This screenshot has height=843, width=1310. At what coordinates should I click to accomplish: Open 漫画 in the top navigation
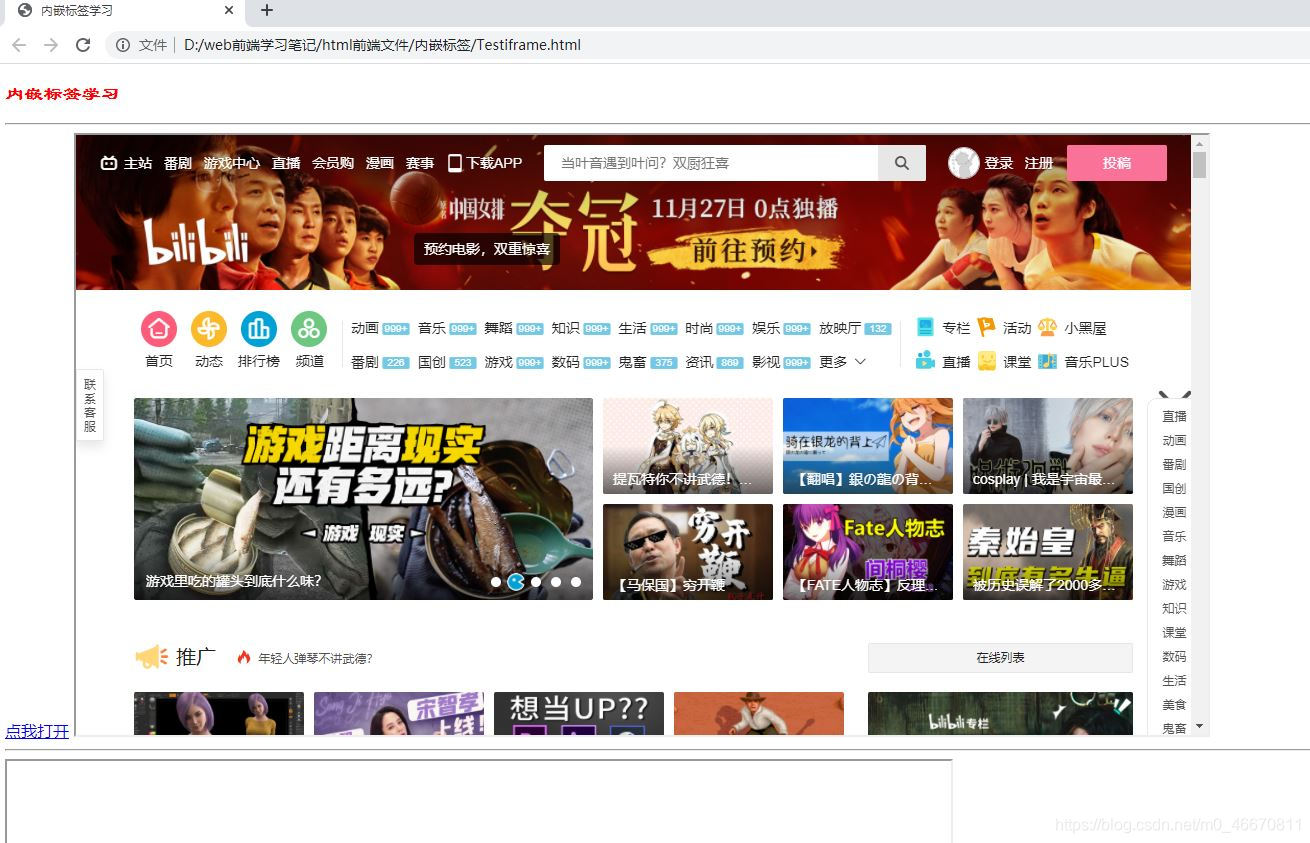click(x=380, y=163)
